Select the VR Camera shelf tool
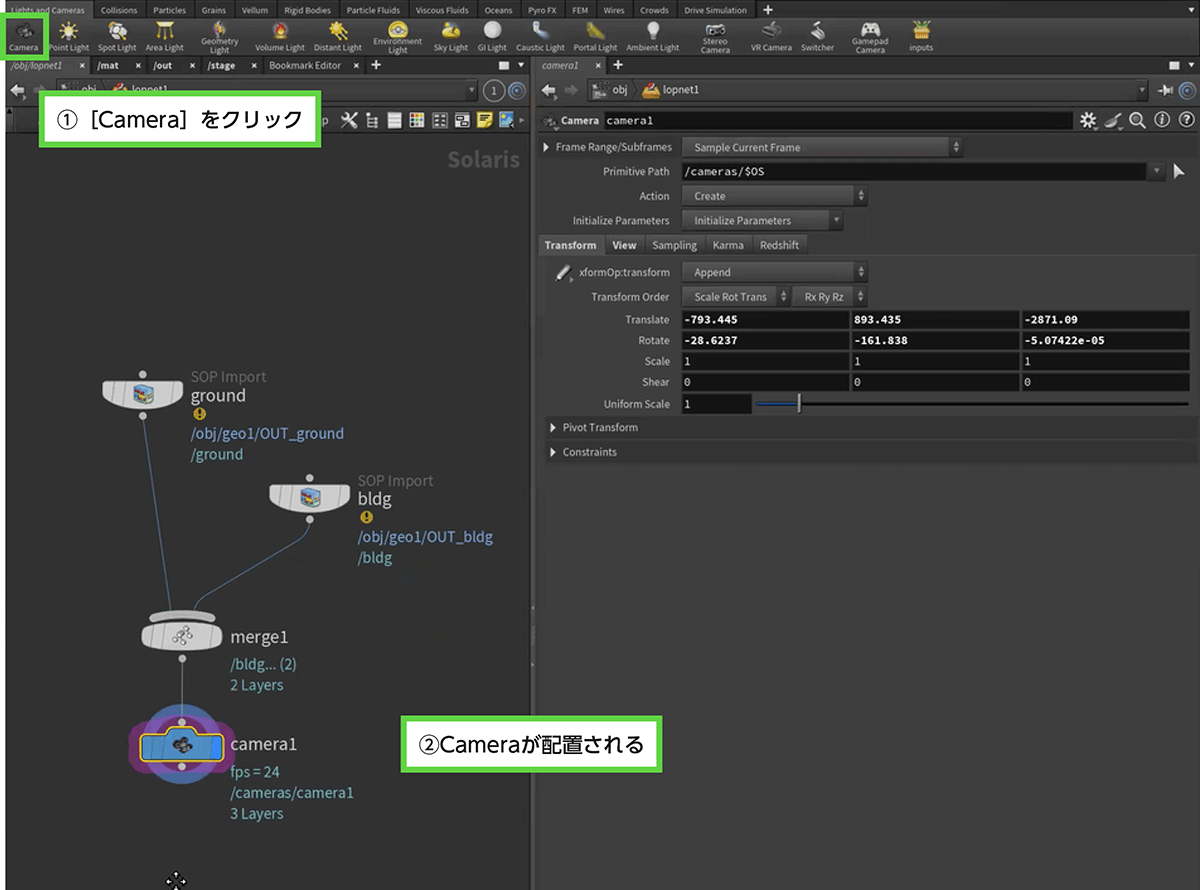The width and height of the screenshot is (1200, 890). (x=770, y=35)
